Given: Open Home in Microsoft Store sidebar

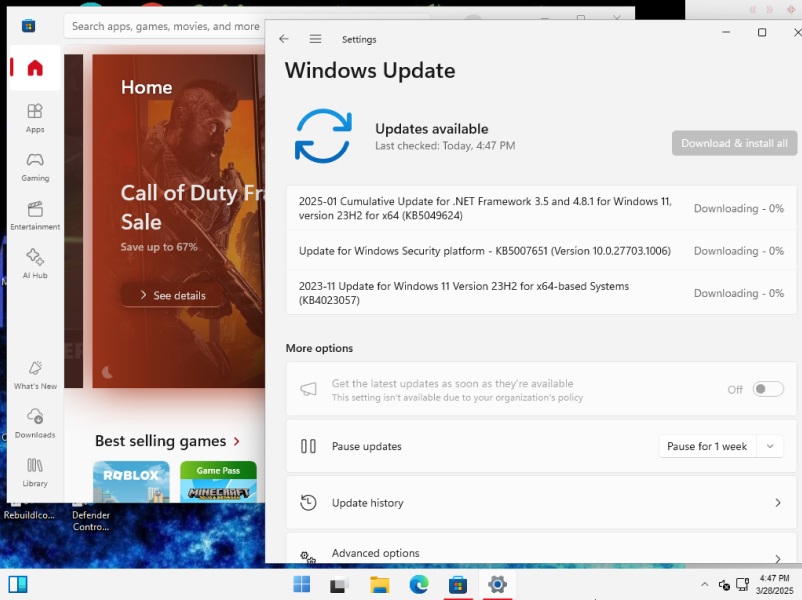Looking at the screenshot, I should coord(35,68).
